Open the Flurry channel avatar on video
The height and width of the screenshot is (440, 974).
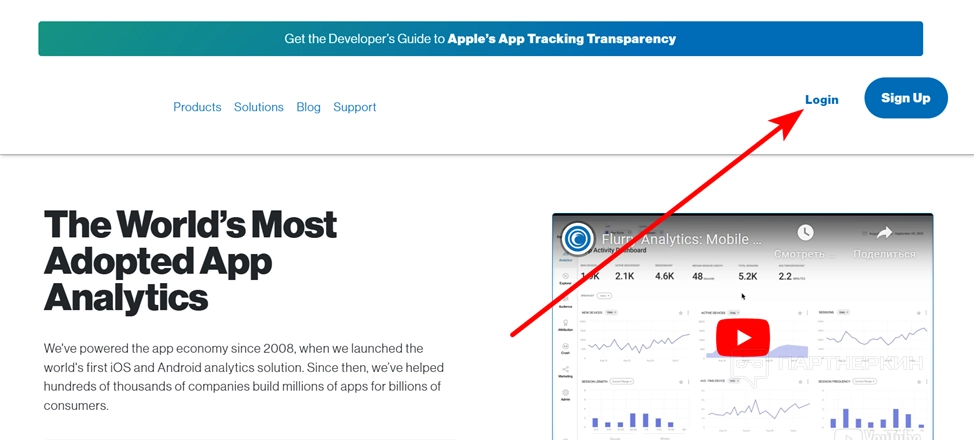click(578, 238)
